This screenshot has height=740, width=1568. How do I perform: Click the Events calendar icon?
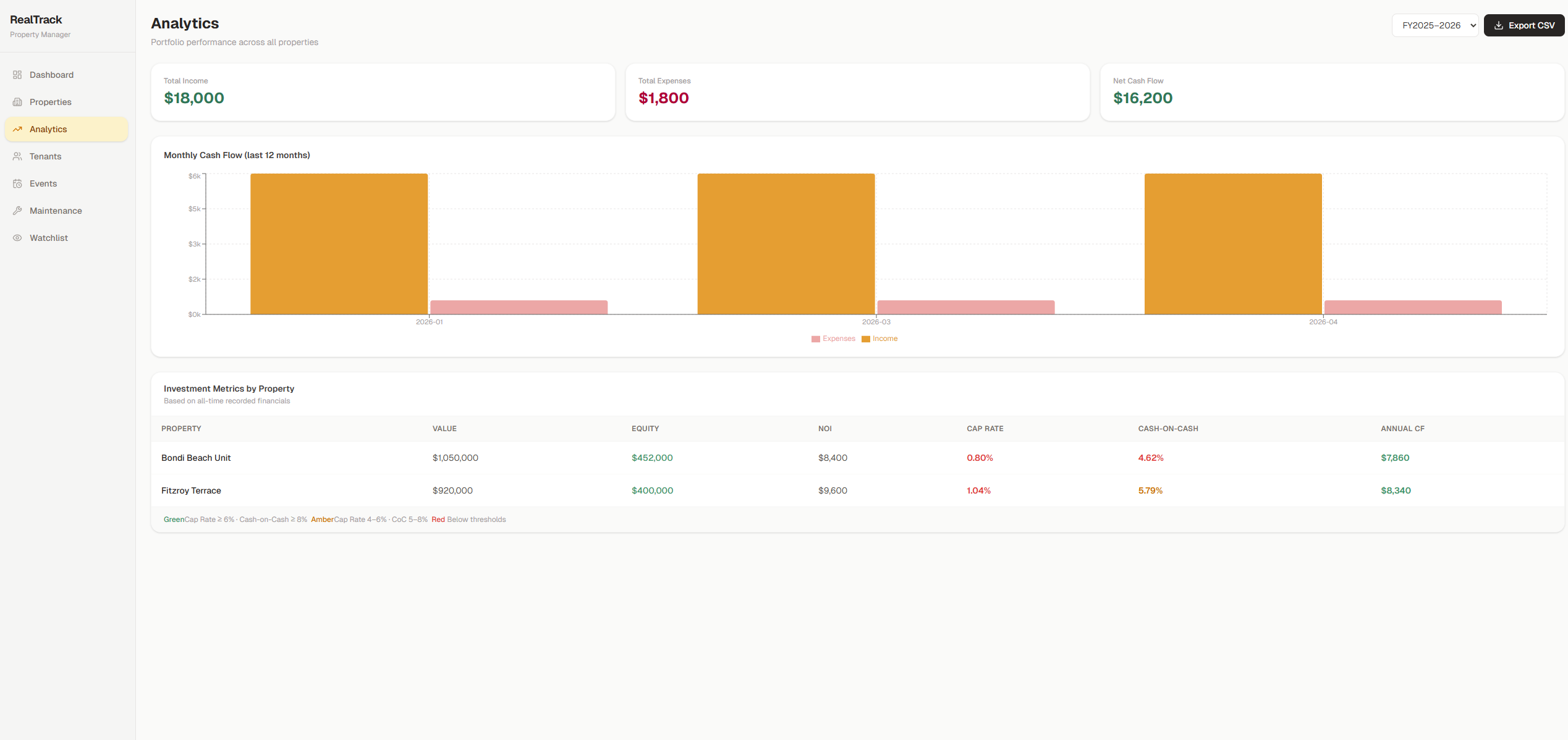click(x=18, y=183)
